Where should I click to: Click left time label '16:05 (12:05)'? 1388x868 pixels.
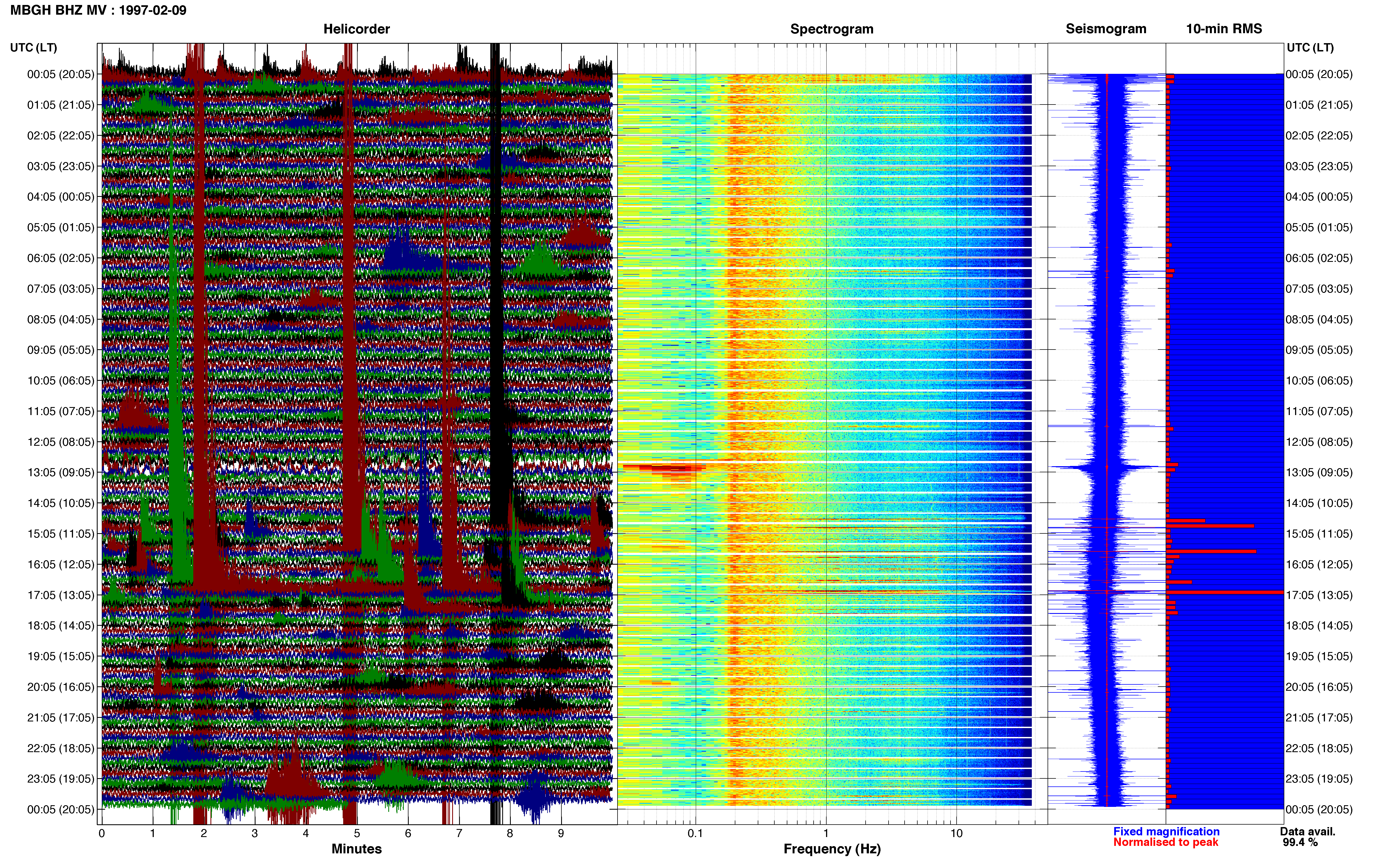click(x=60, y=564)
